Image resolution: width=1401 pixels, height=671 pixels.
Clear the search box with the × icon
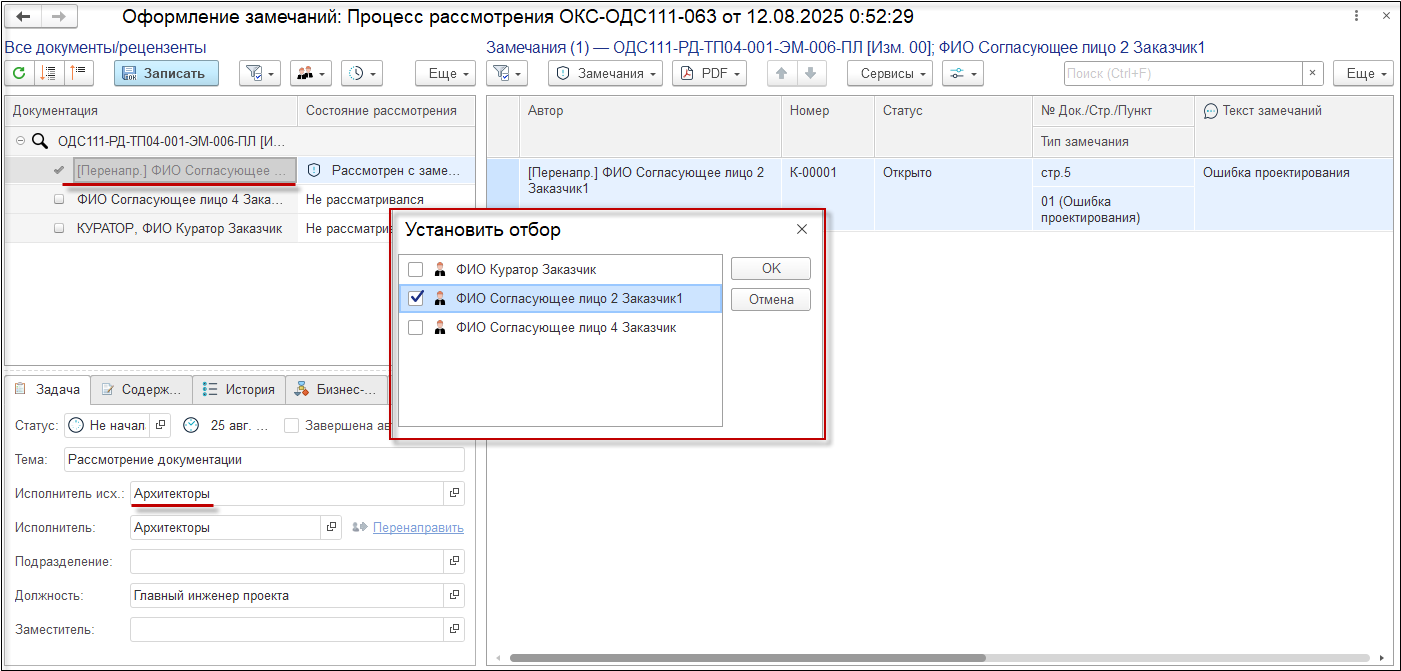[1312, 73]
